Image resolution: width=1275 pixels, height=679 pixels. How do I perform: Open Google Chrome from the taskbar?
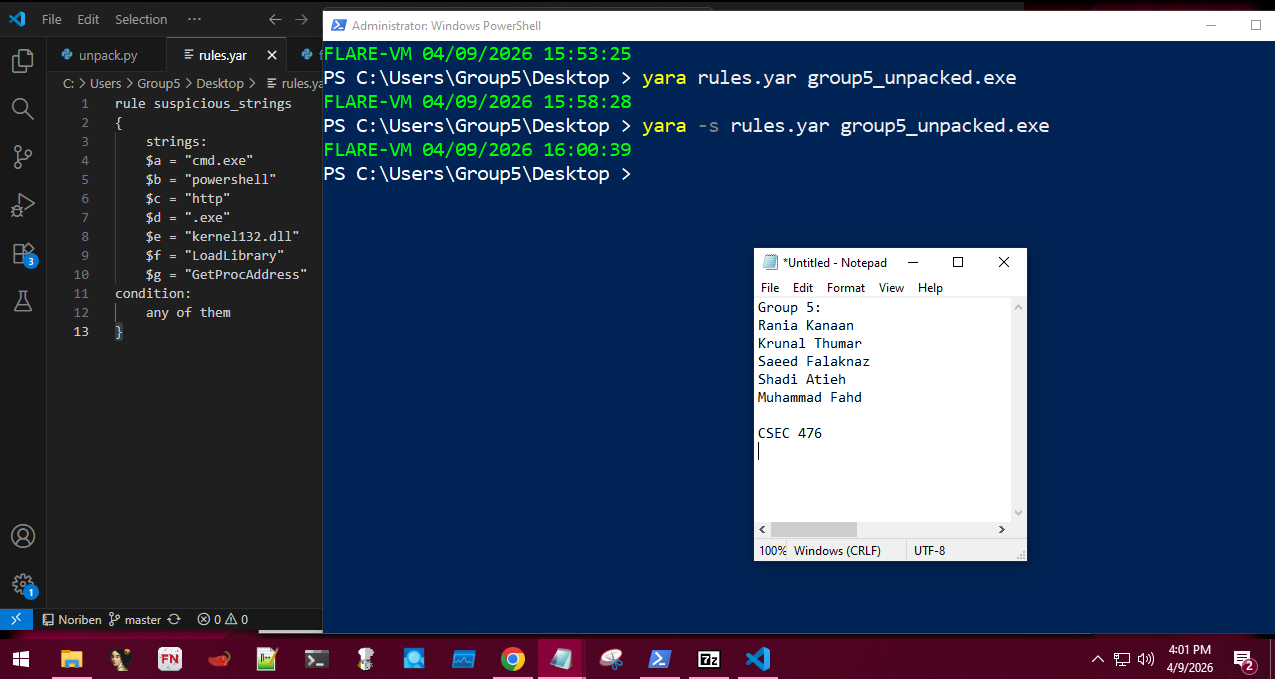513,658
